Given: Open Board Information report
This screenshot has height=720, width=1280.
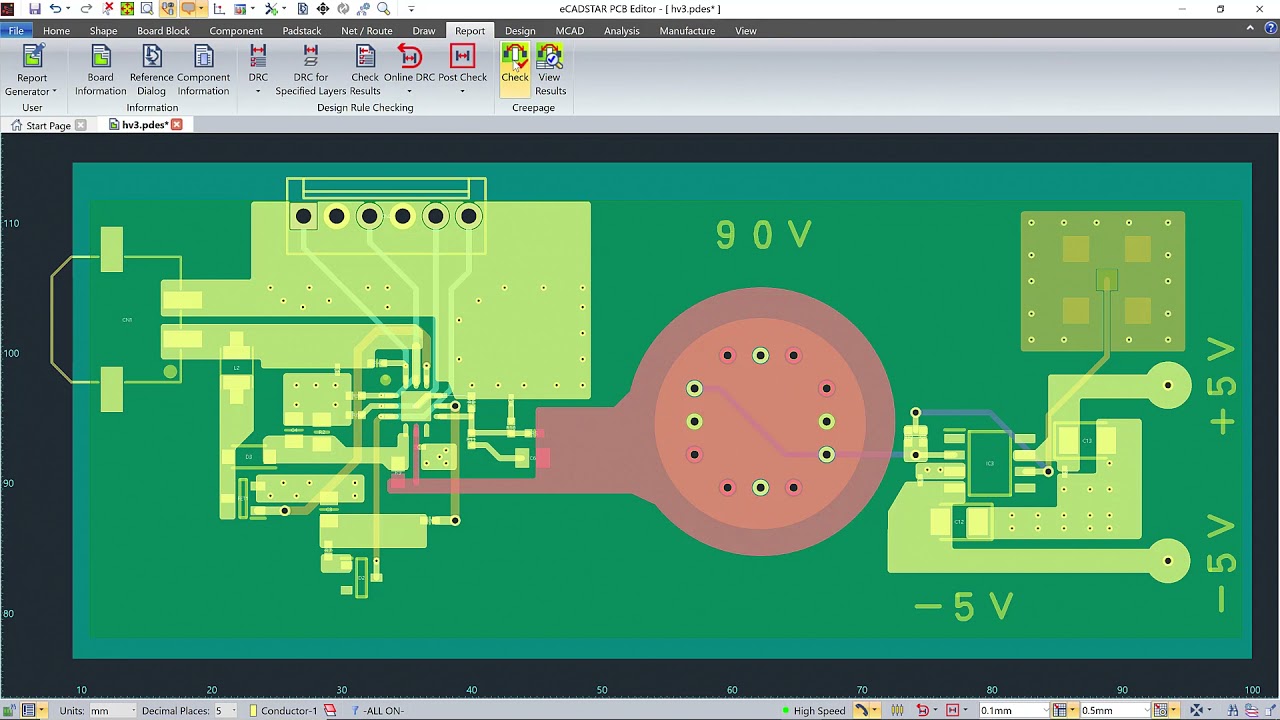Looking at the screenshot, I should click(x=100, y=70).
